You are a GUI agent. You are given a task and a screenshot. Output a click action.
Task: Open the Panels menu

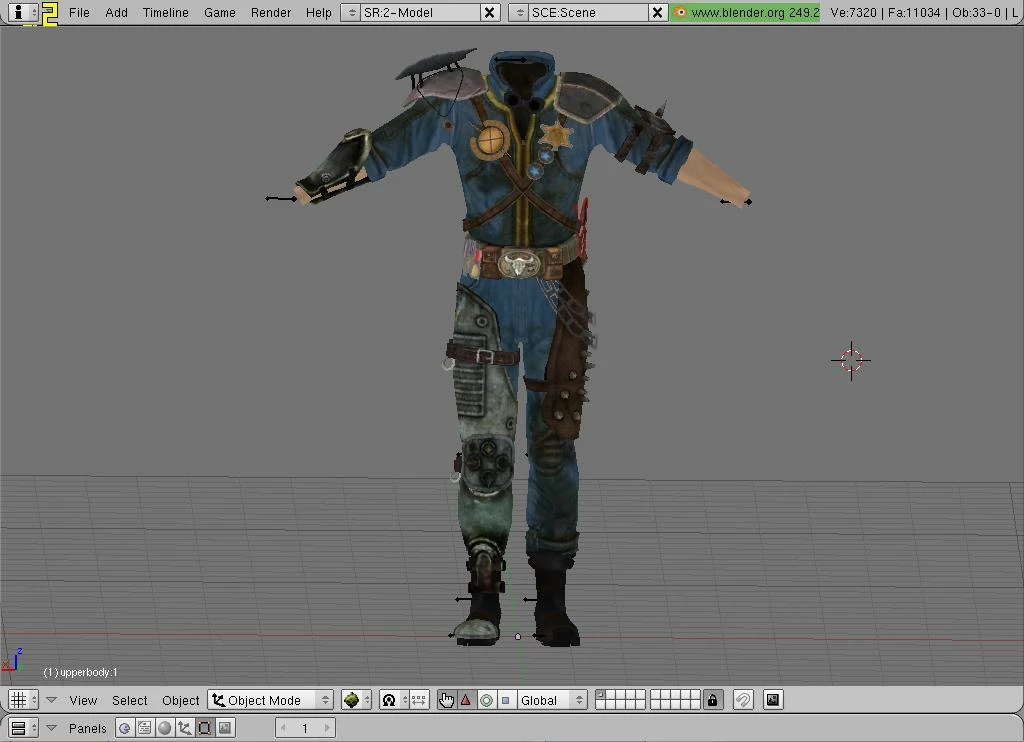pyautogui.click(x=87, y=728)
